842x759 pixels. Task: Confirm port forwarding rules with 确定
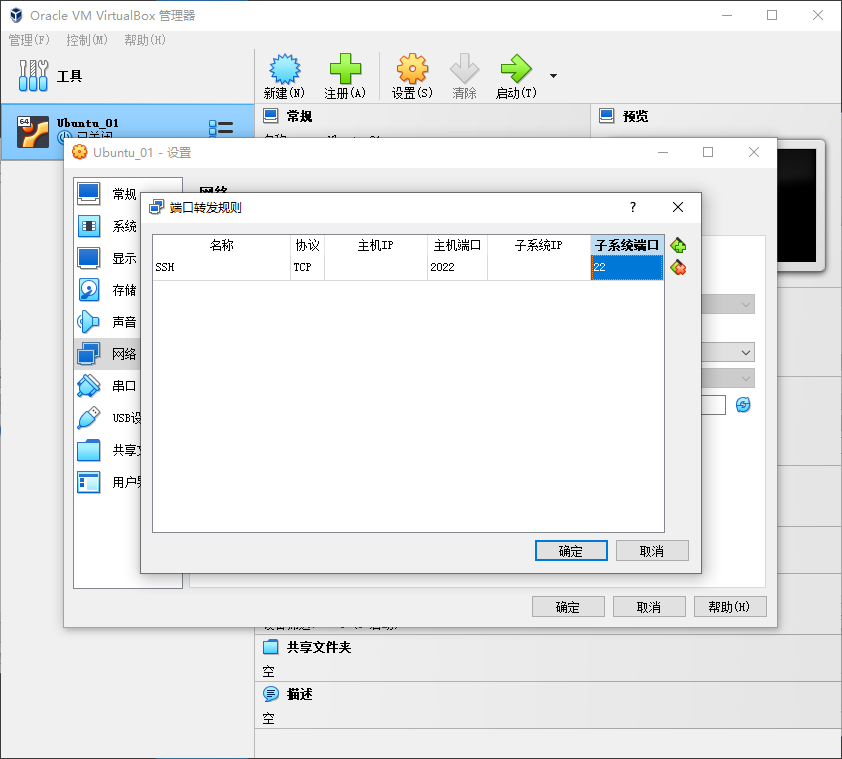571,551
